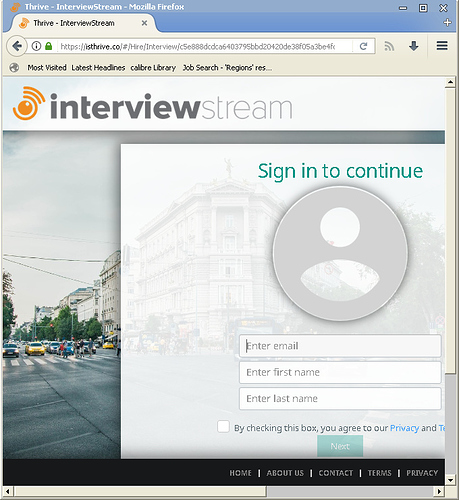Image resolution: width=459 pixels, height=500 pixels.
Task: Open the calibre Library bookmark
Action: coord(153,68)
